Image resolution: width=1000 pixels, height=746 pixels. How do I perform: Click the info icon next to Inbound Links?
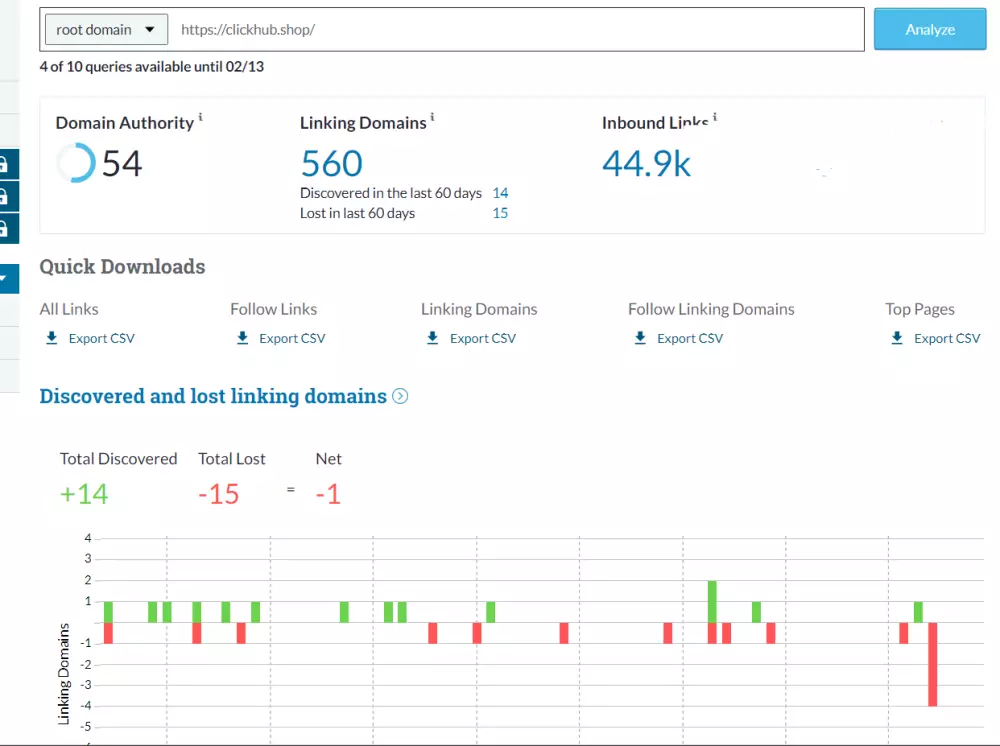(715, 117)
